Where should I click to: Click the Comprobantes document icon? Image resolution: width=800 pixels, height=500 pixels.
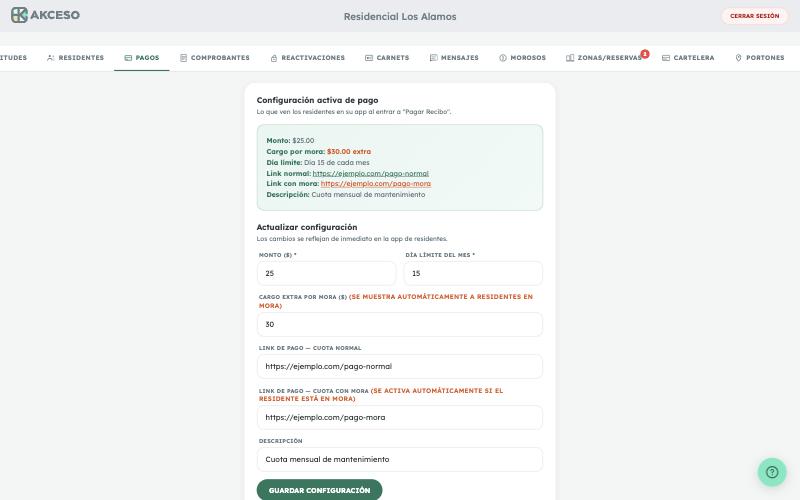pyautogui.click(x=183, y=58)
